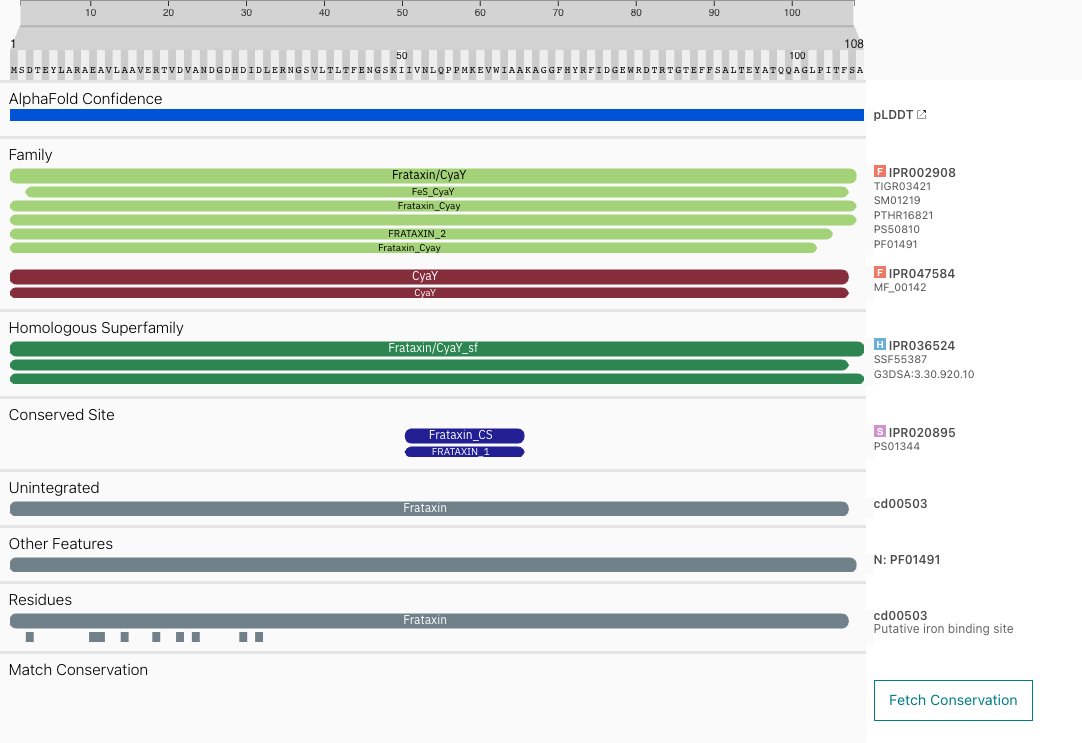
Task: Select the Frataxin_Cyay bar in the SM01219 row
Action: [433, 206]
